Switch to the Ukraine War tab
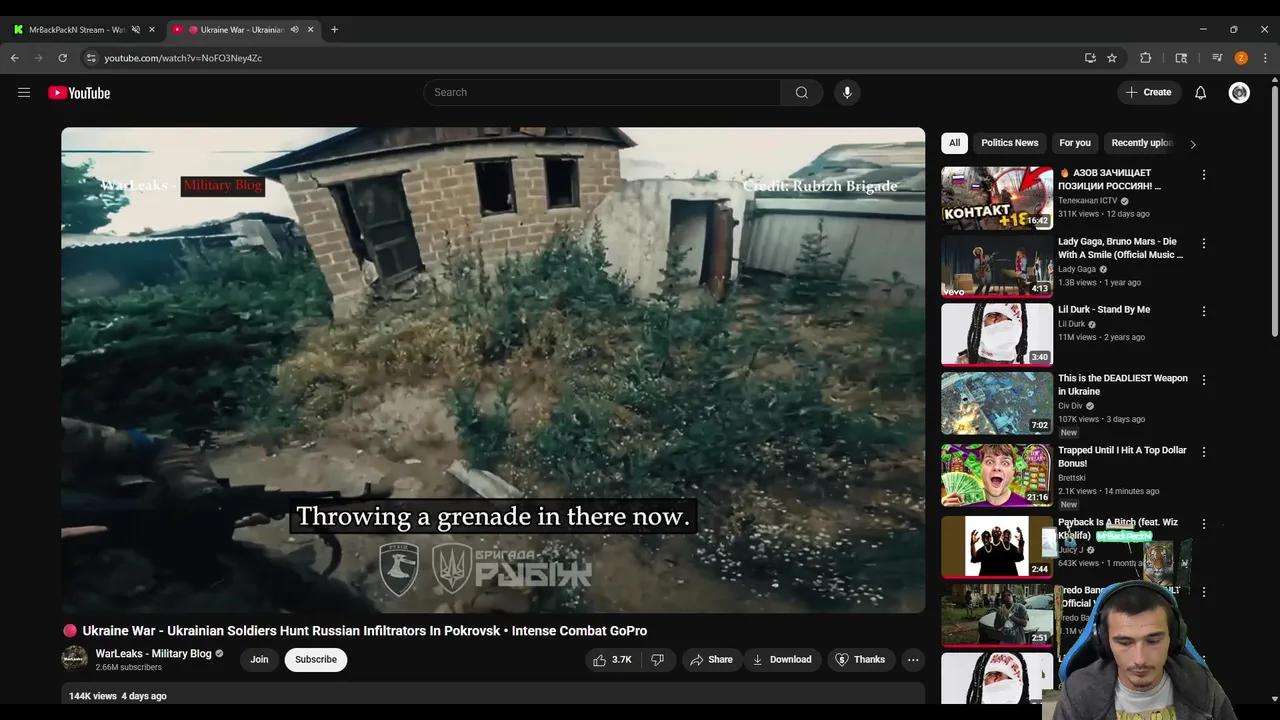Image resolution: width=1280 pixels, height=720 pixels. pos(243,30)
